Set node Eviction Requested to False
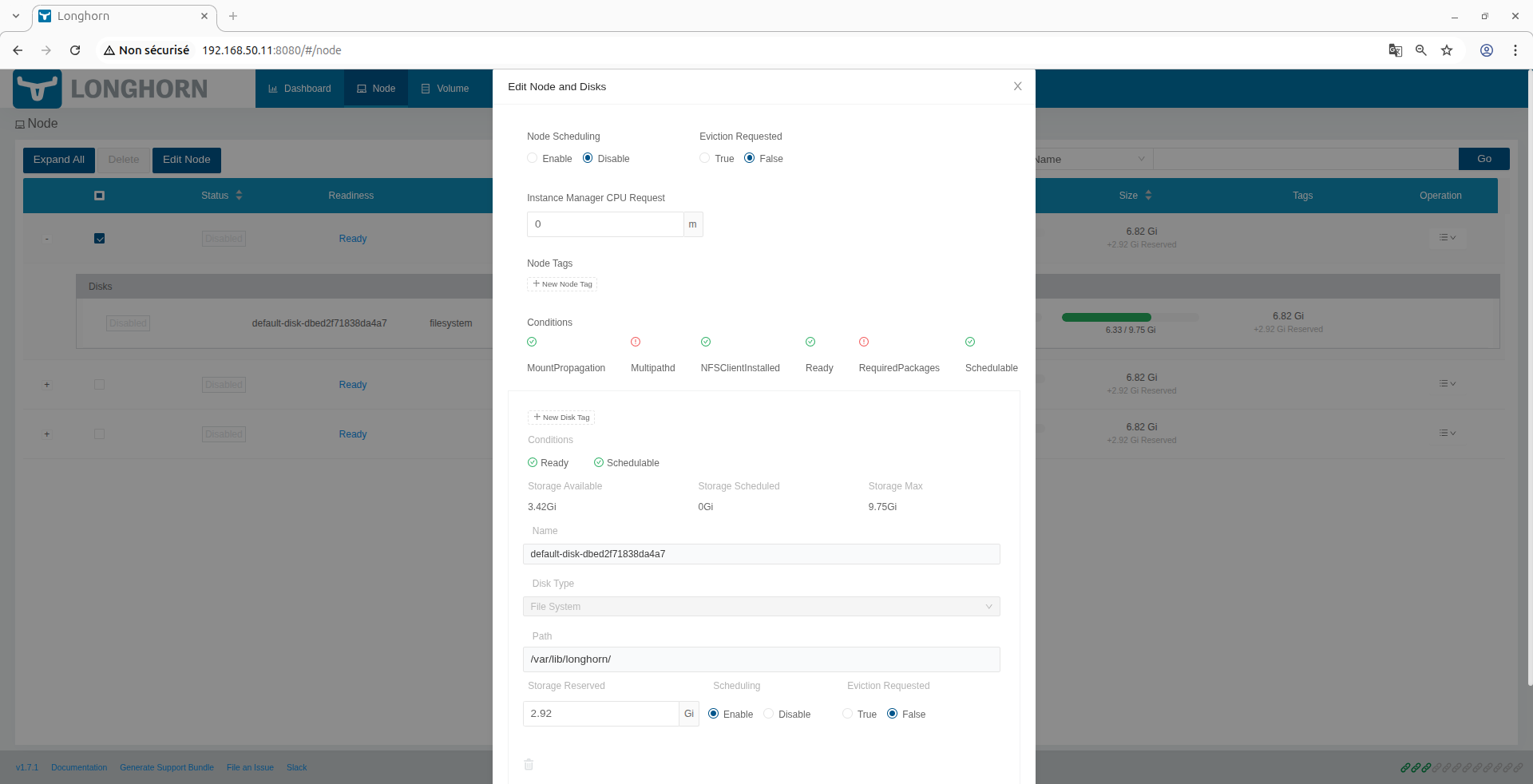Image resolution: width=1533 pixels, height=784 pixels. (x=749, y=158)
